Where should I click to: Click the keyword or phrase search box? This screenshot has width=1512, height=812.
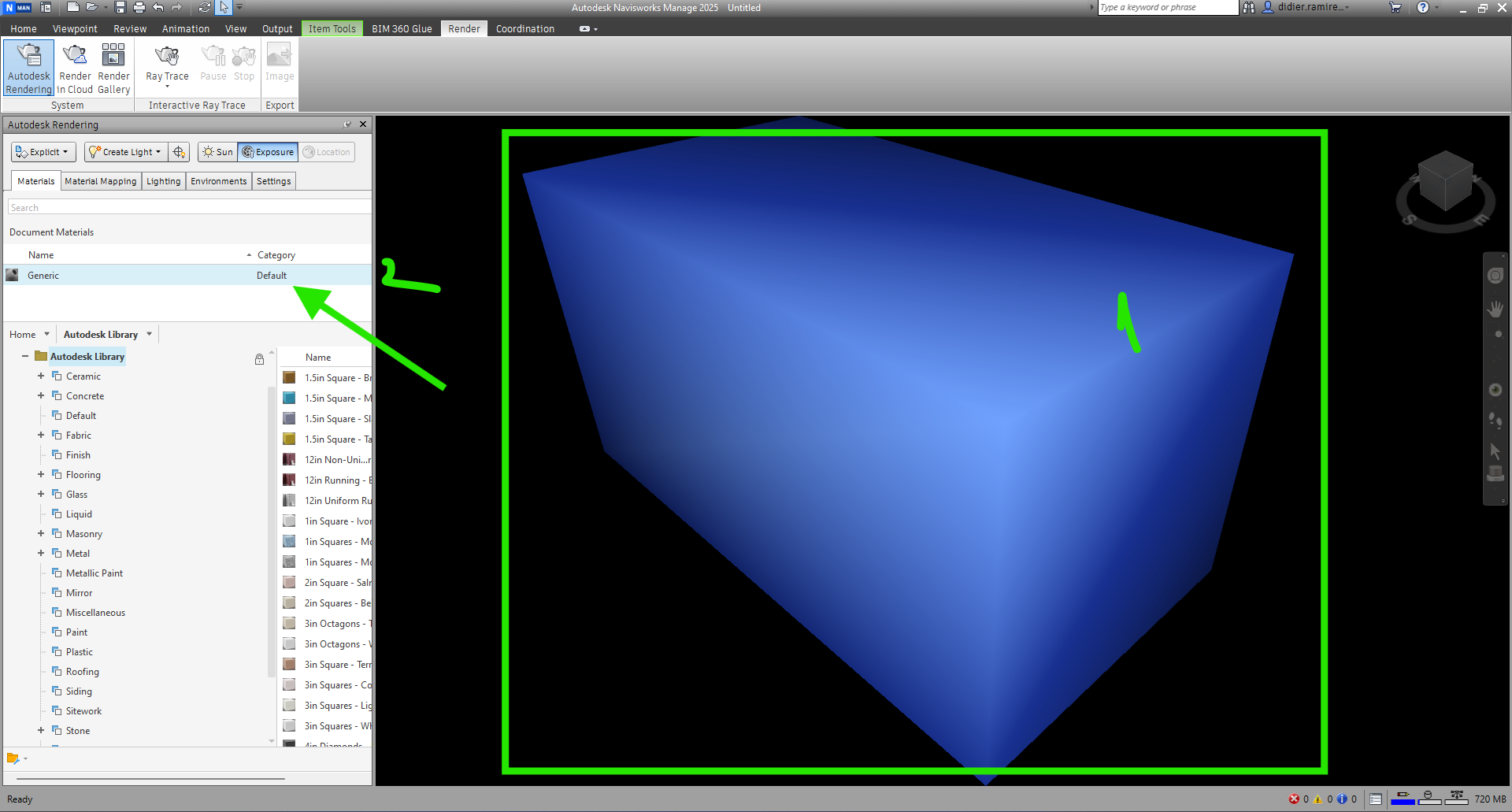(x=1168, y=7)
